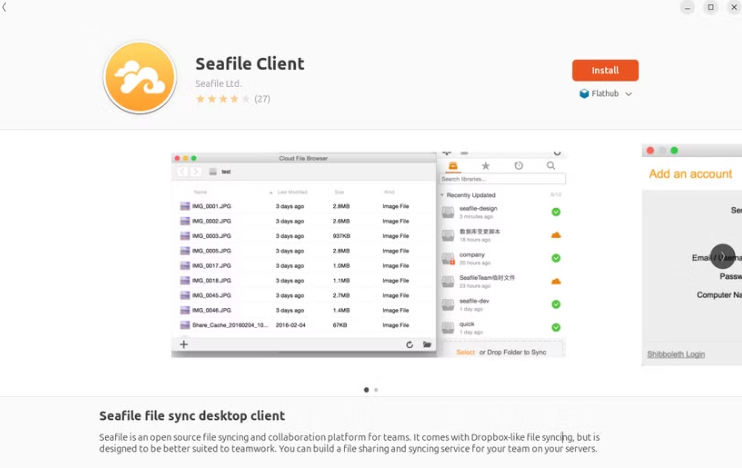
Task: Click the magnifier search icon in Seafile panel
Action: [x=551, y=166]
